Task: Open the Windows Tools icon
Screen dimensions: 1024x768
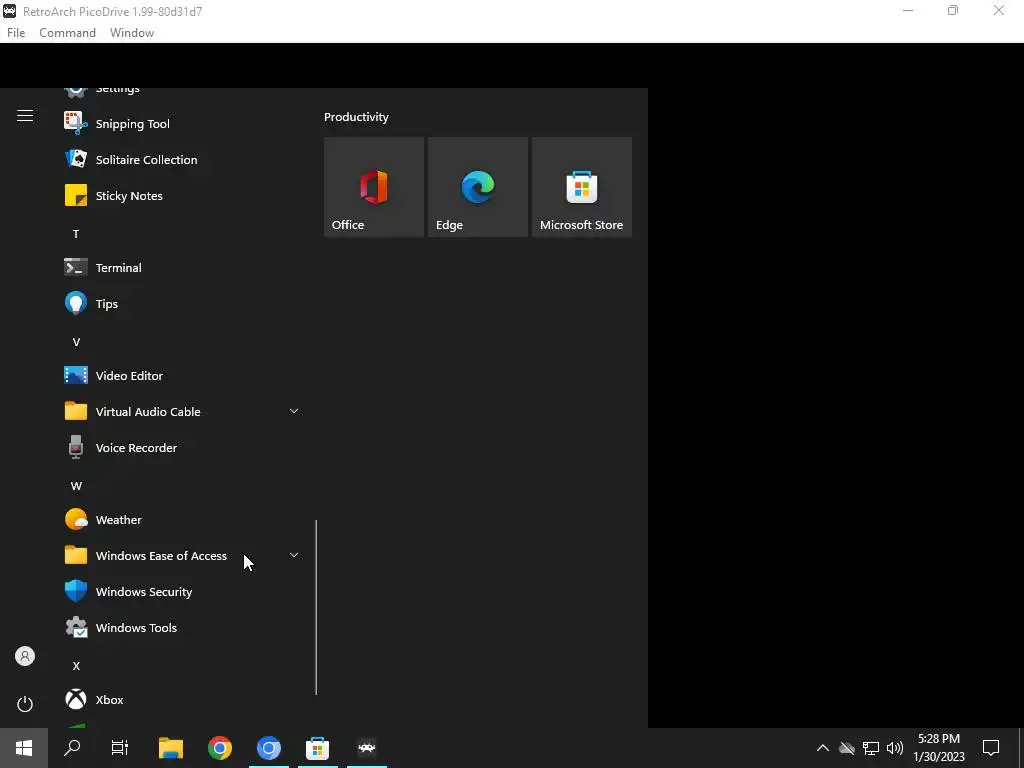Action: [76, 627]
